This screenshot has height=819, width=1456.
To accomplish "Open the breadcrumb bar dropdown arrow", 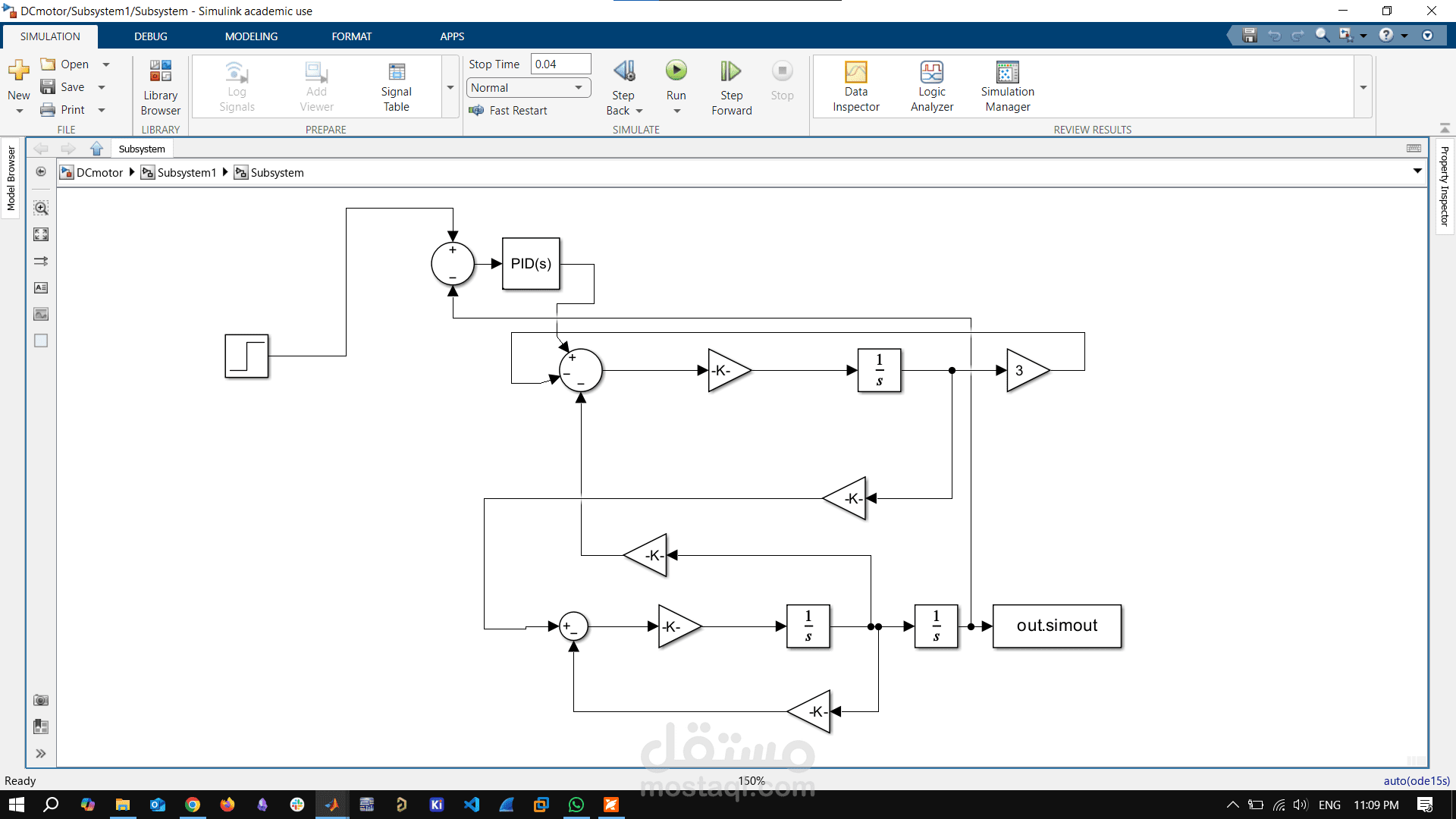I will 1417,171.
